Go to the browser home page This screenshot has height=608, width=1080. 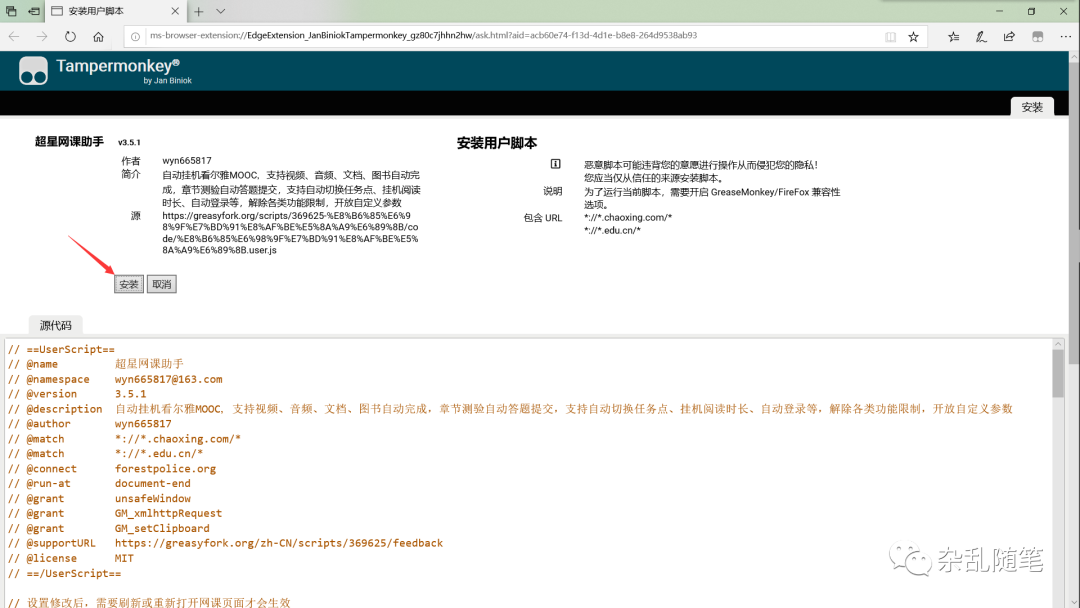pyautogui.click(x=98, y=36)
